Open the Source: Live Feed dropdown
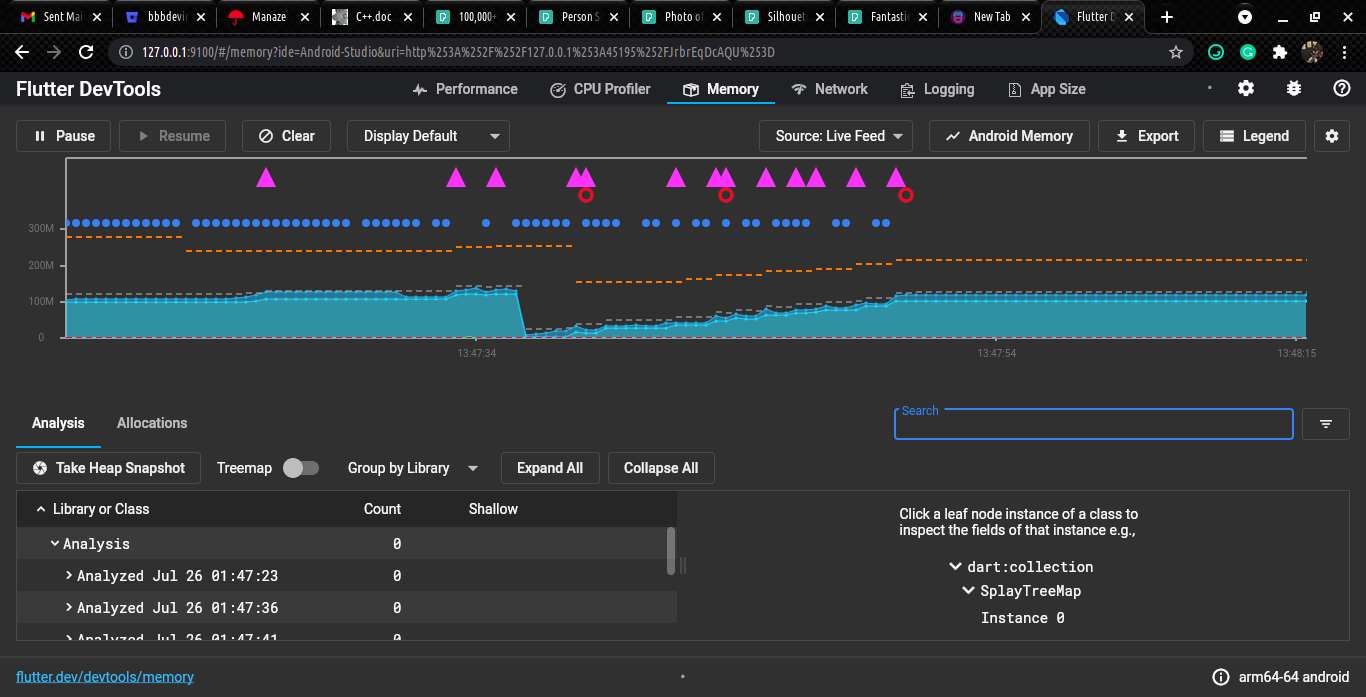The image size is (1366, 697). (835, 136)
